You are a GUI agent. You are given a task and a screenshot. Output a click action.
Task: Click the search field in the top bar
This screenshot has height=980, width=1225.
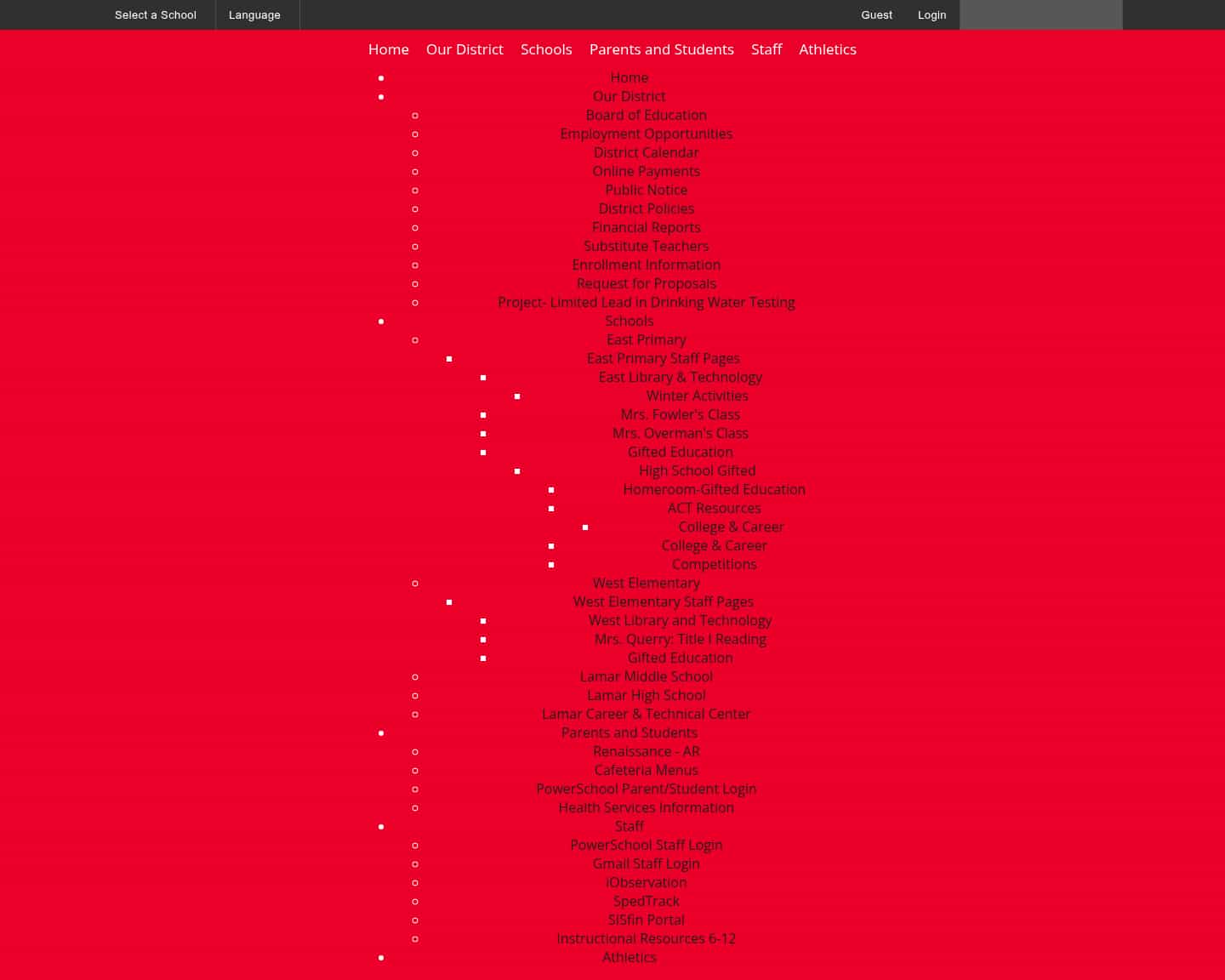click(1040, 14)
